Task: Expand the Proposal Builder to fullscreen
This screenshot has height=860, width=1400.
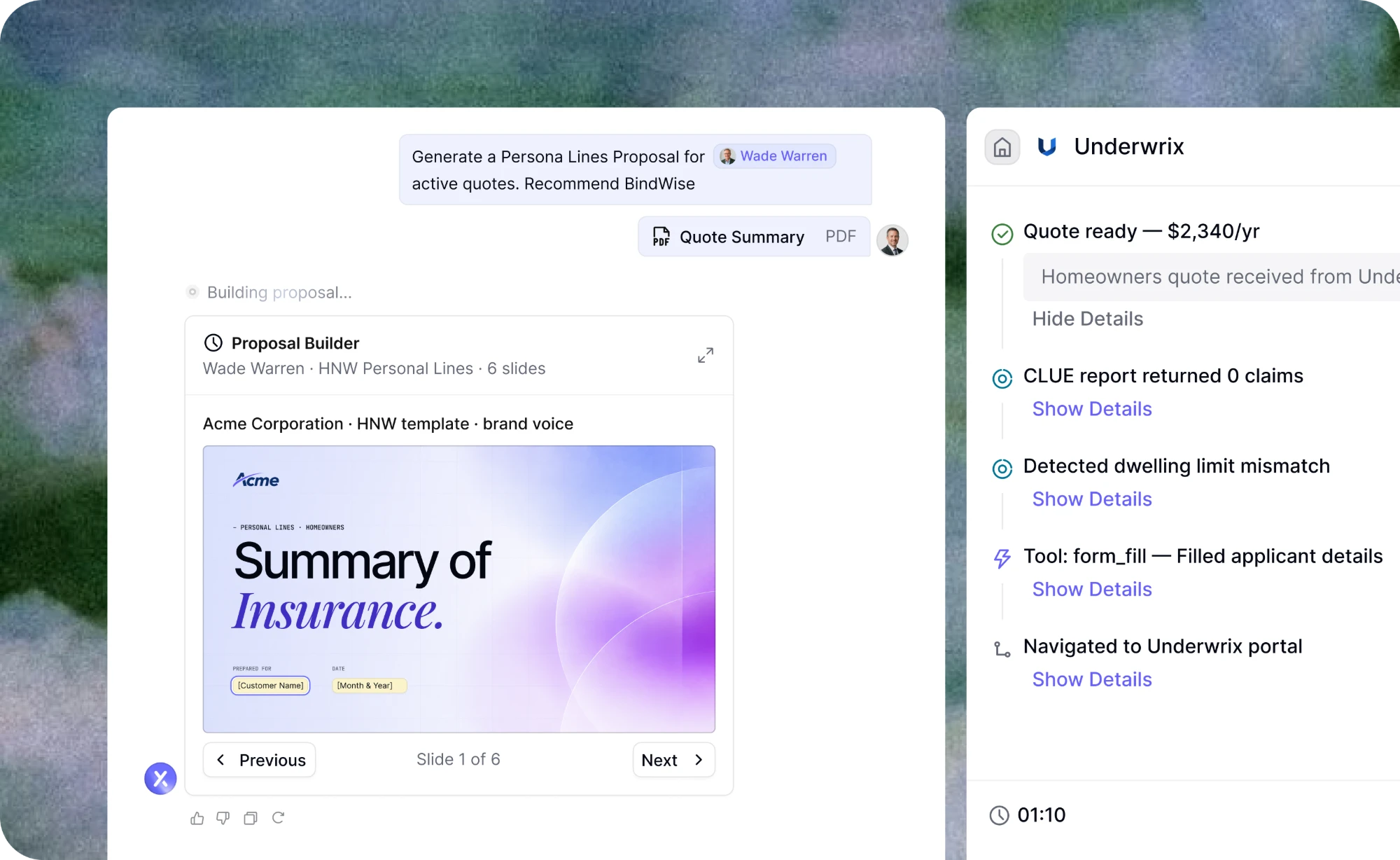Action: coord(706,355)
